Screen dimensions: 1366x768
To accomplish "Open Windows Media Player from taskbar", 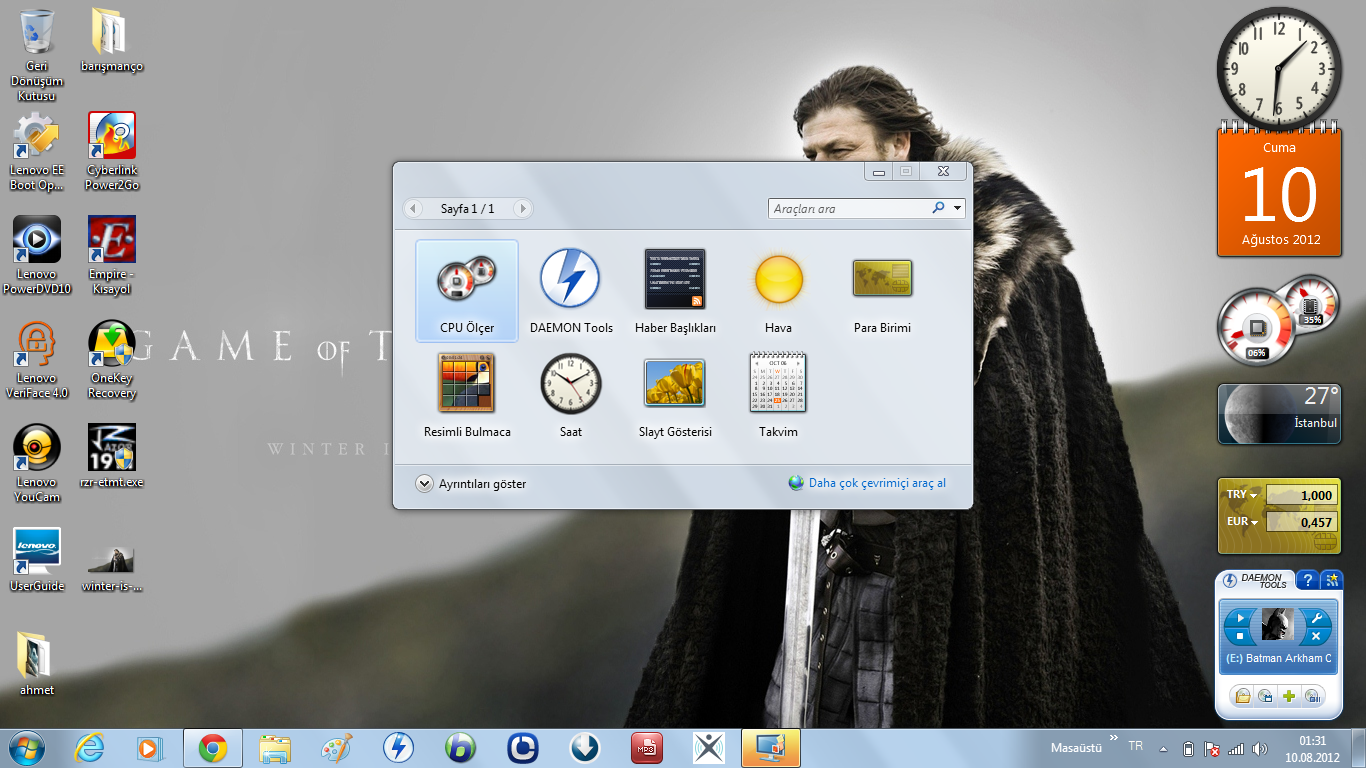I will pyautogui.click(x=150, y=748).
